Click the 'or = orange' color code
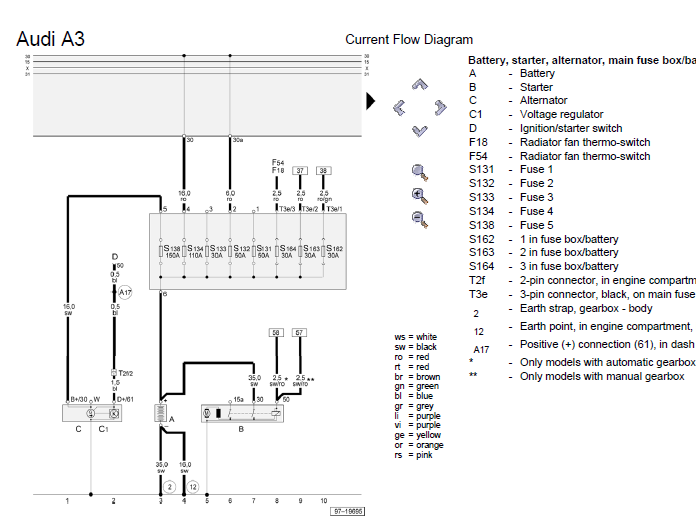This screenshot has width=696, height=521. (x=419, y=445)
